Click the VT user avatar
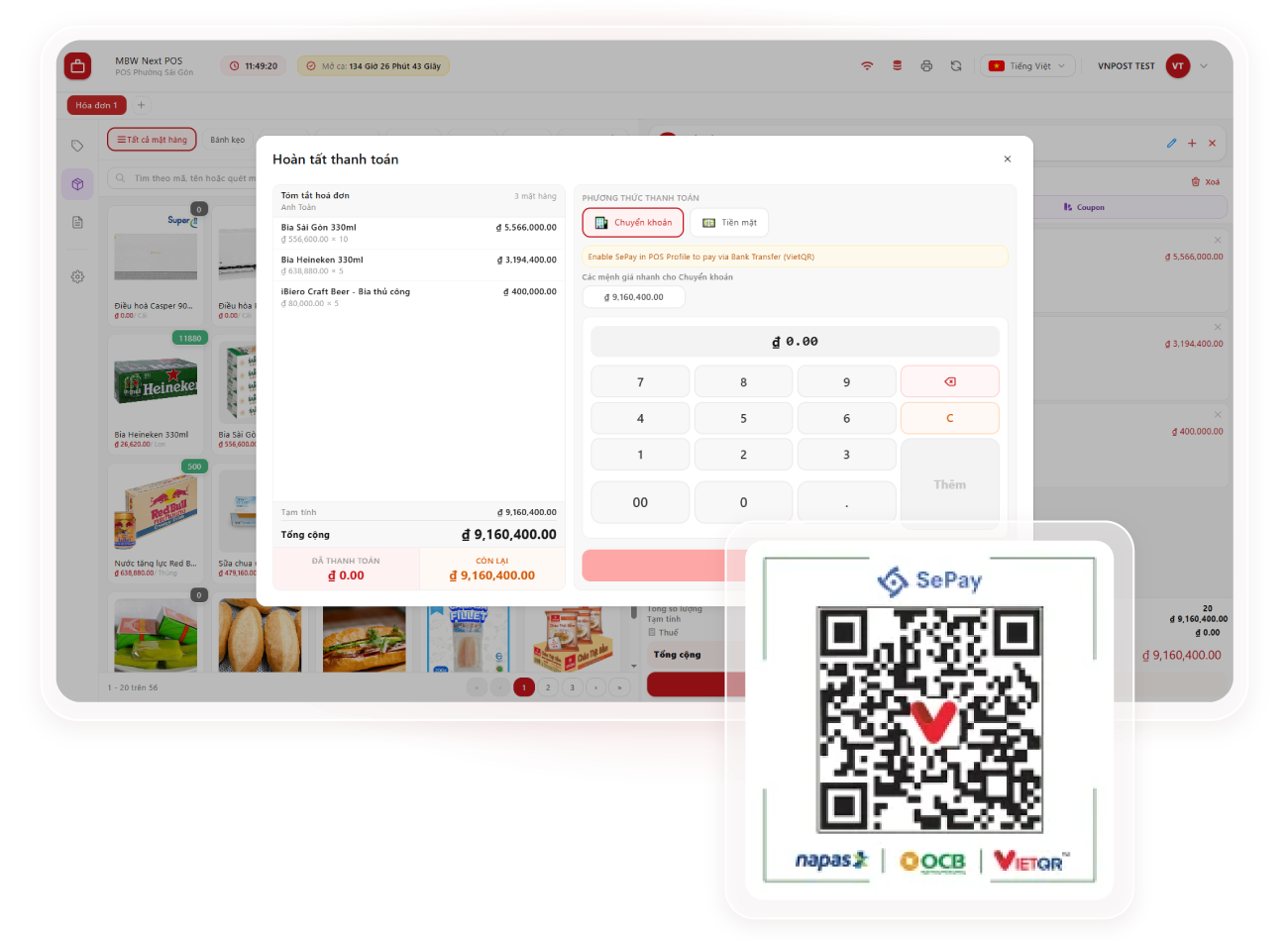1288x941 pixels. 1177,66
